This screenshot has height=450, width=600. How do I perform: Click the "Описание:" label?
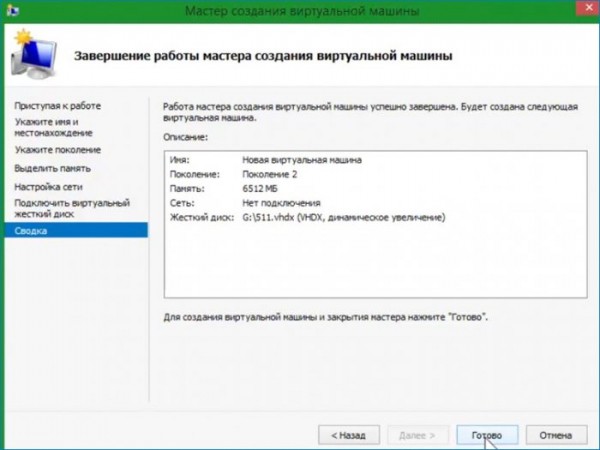pos(186,137)
